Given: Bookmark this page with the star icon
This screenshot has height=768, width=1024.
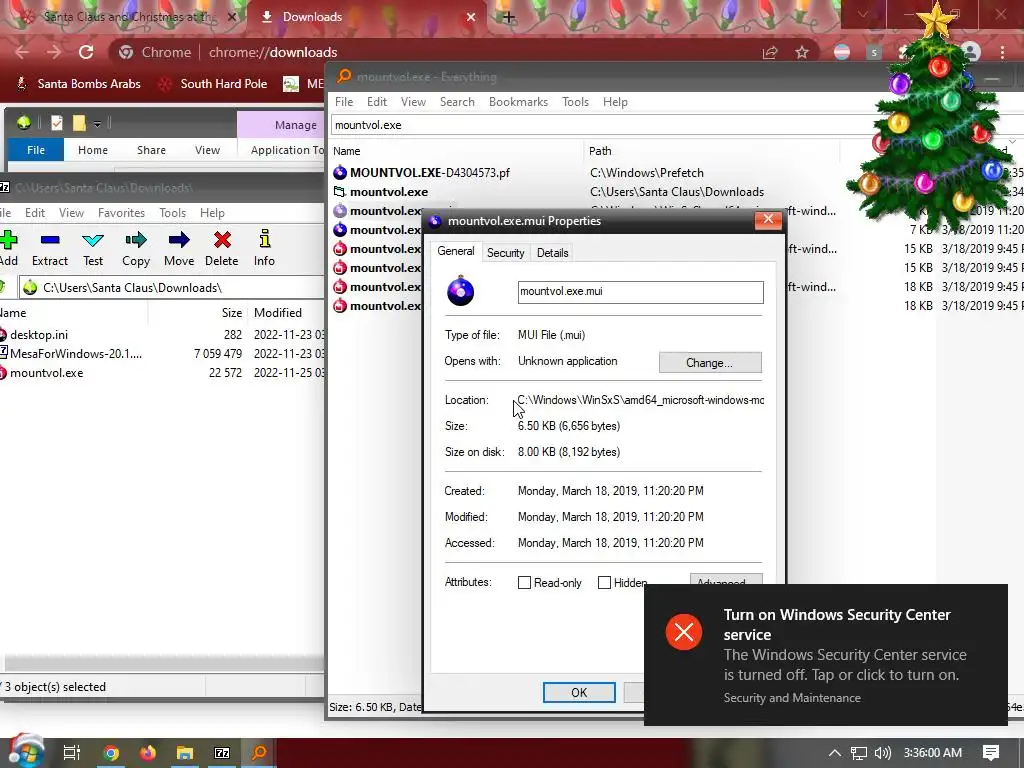Looking at the screenshot, I should tap(802, 52).
